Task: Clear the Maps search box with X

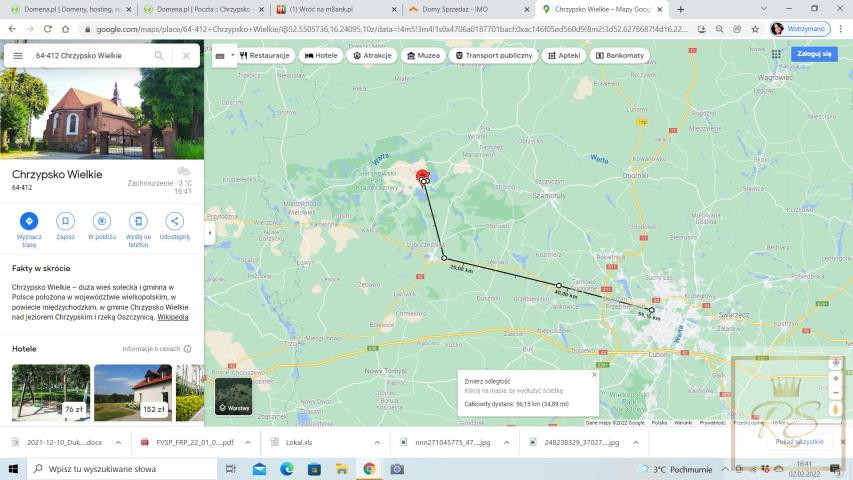Action: point(186,56)
